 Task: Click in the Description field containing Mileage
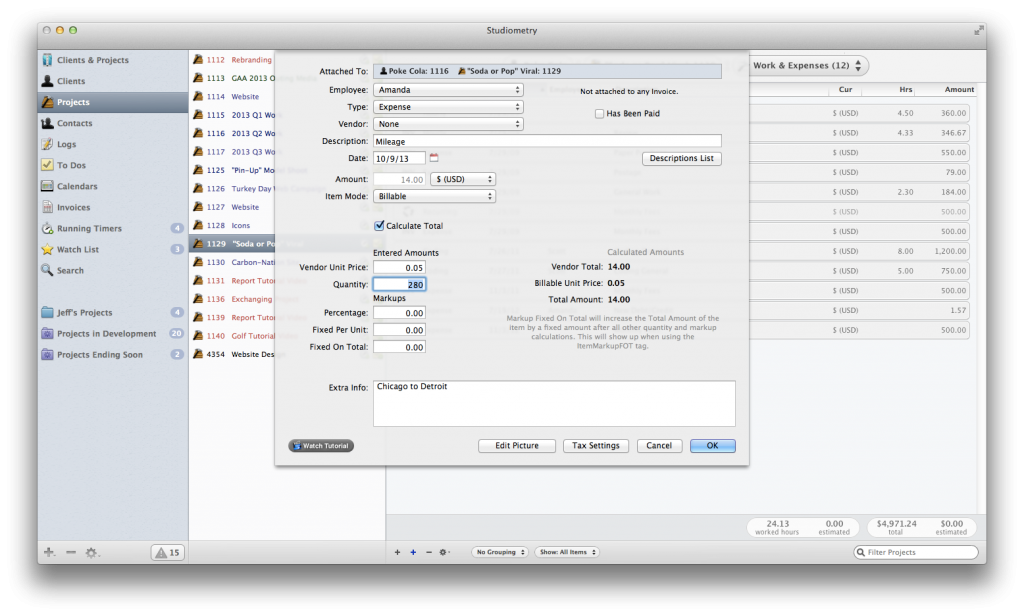[547, 141]
